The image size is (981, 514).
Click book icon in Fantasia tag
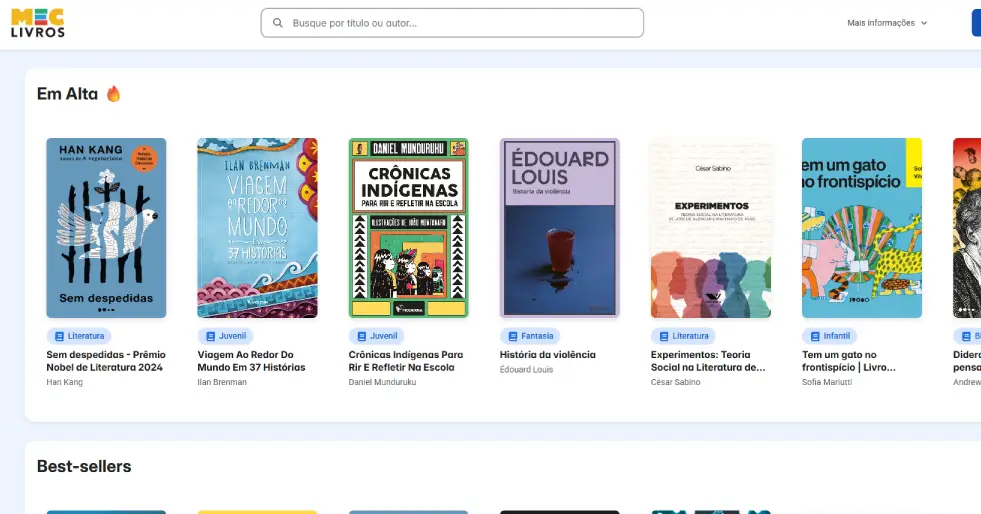click(513, 336)
